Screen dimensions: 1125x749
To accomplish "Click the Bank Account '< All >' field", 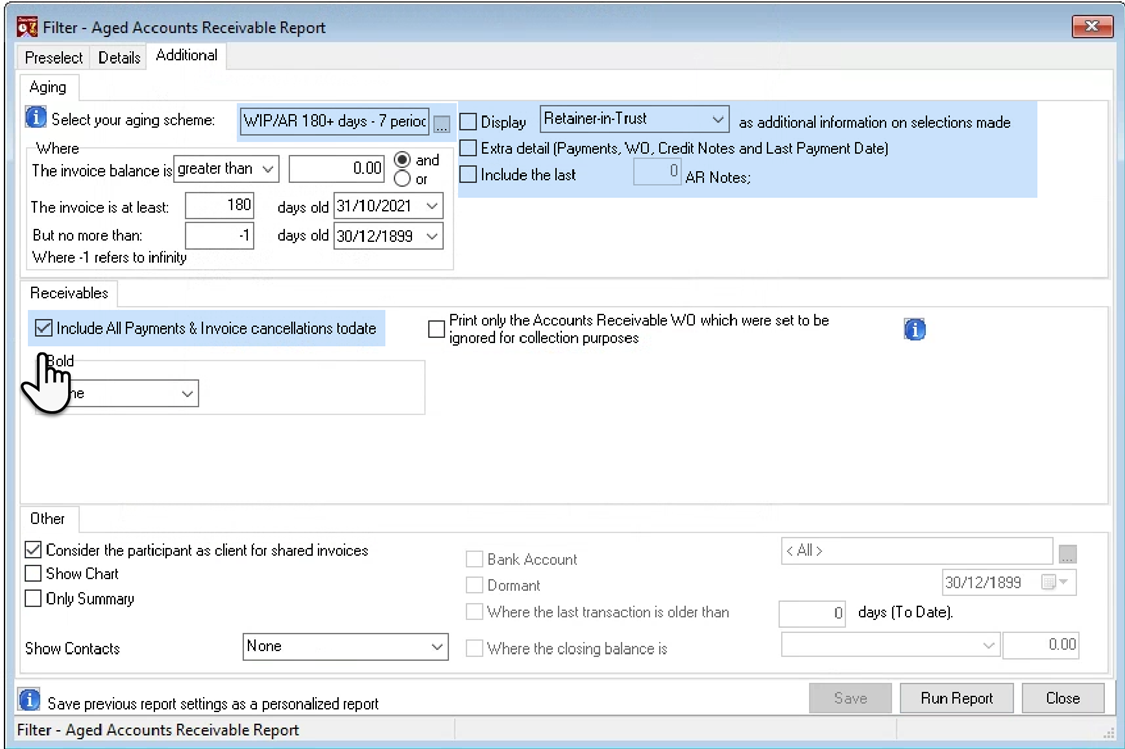I will [x=917, y=551].
